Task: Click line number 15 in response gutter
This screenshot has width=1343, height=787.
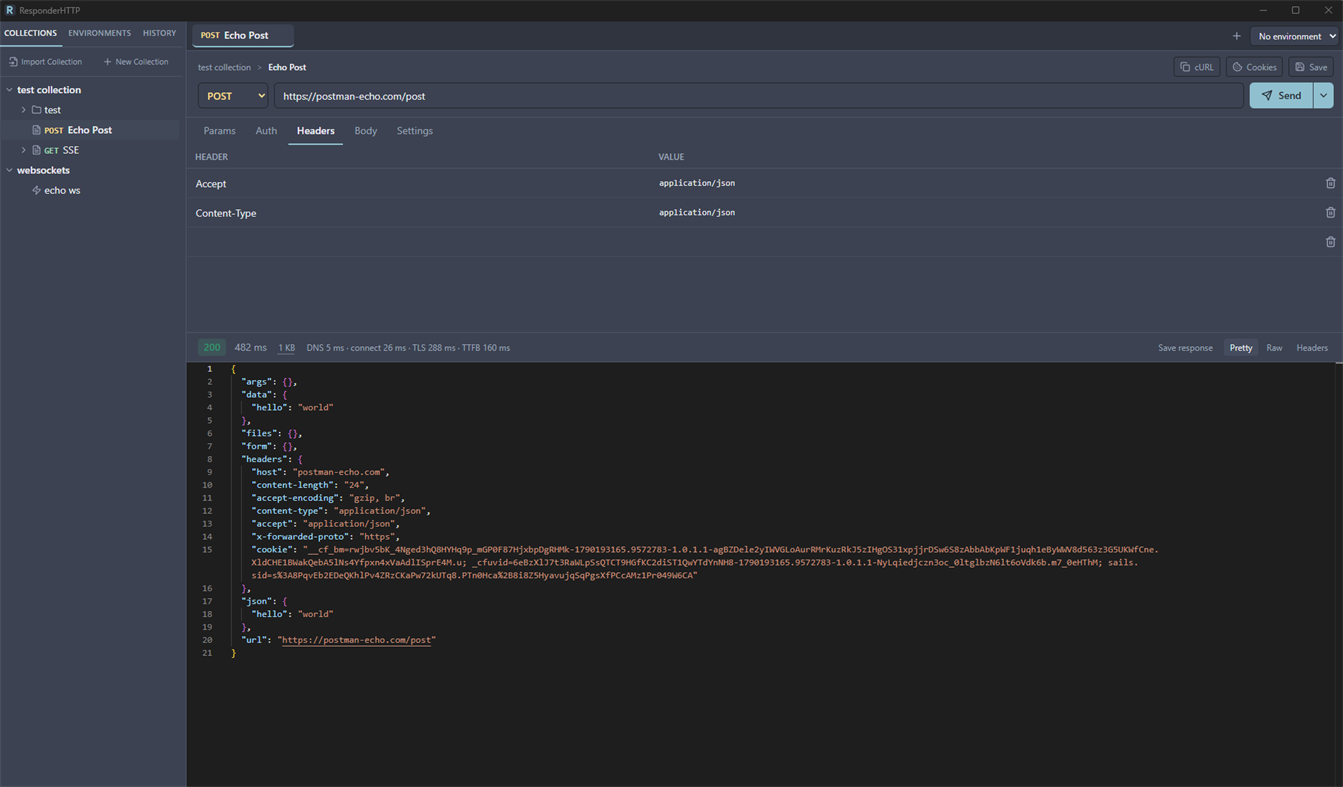Action: pyautogui.click(x=207, y=550)
